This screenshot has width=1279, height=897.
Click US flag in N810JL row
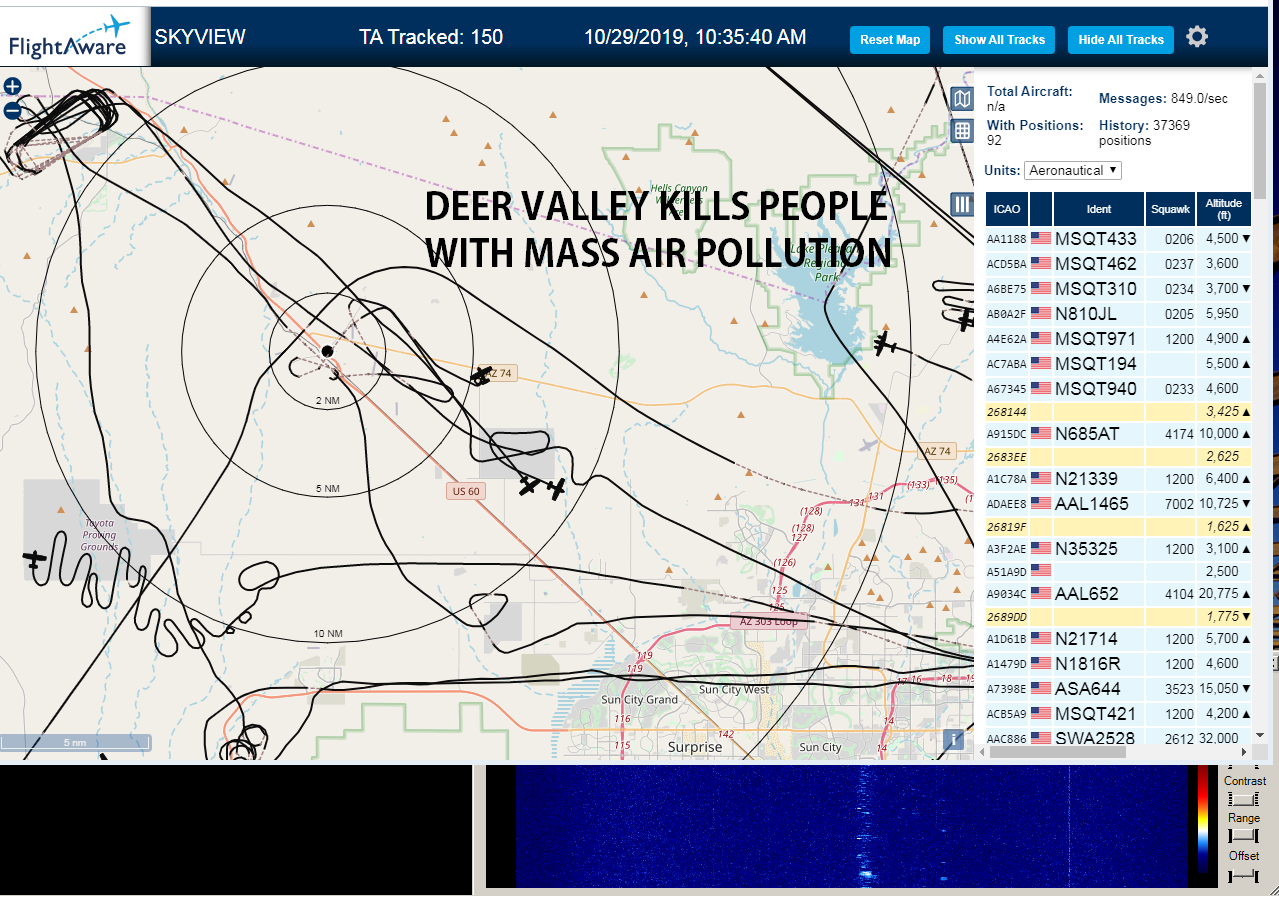click(1041, 313)
